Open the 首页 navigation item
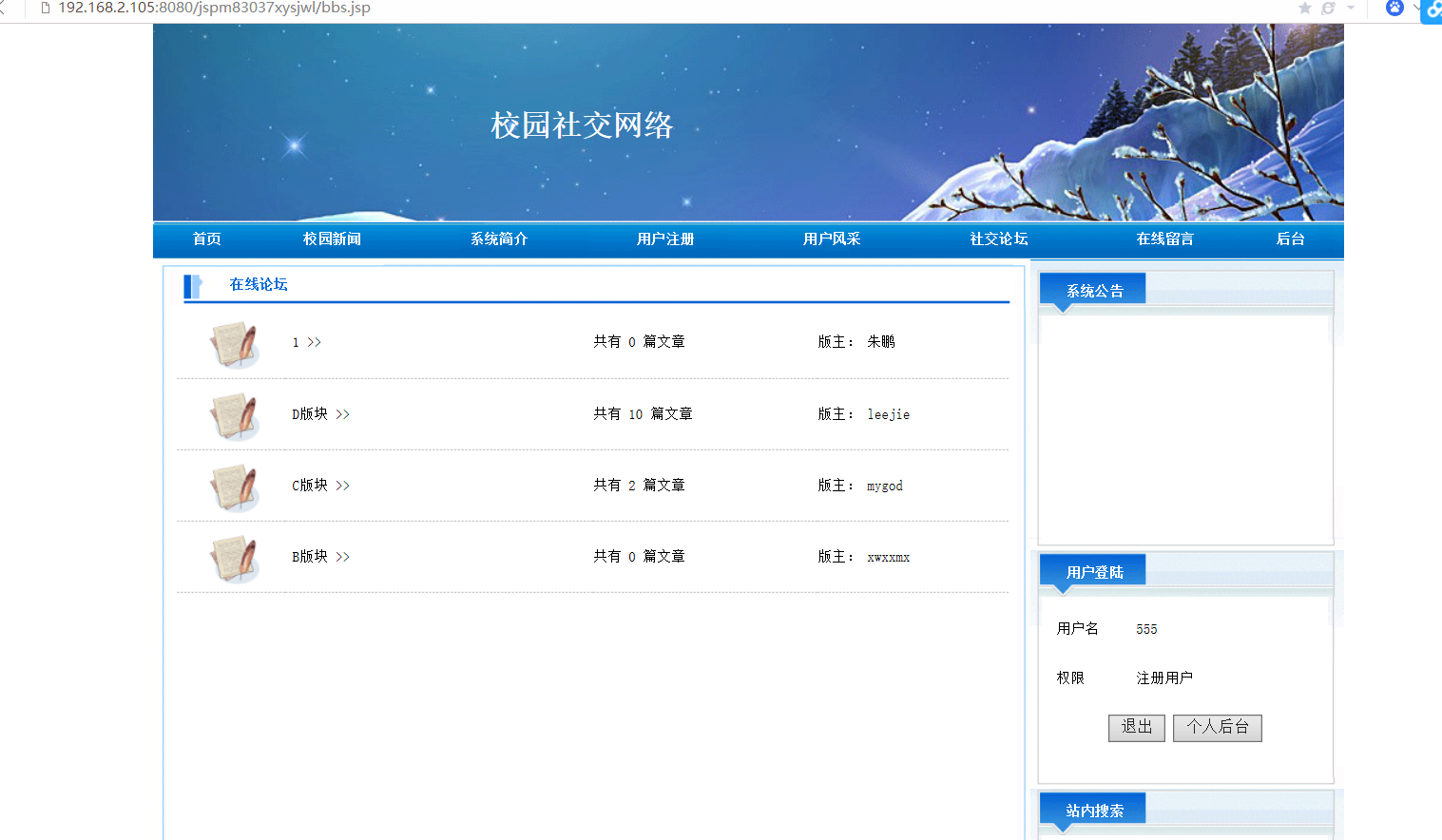This screenshot has height=840, width=1442. (207, 239)
